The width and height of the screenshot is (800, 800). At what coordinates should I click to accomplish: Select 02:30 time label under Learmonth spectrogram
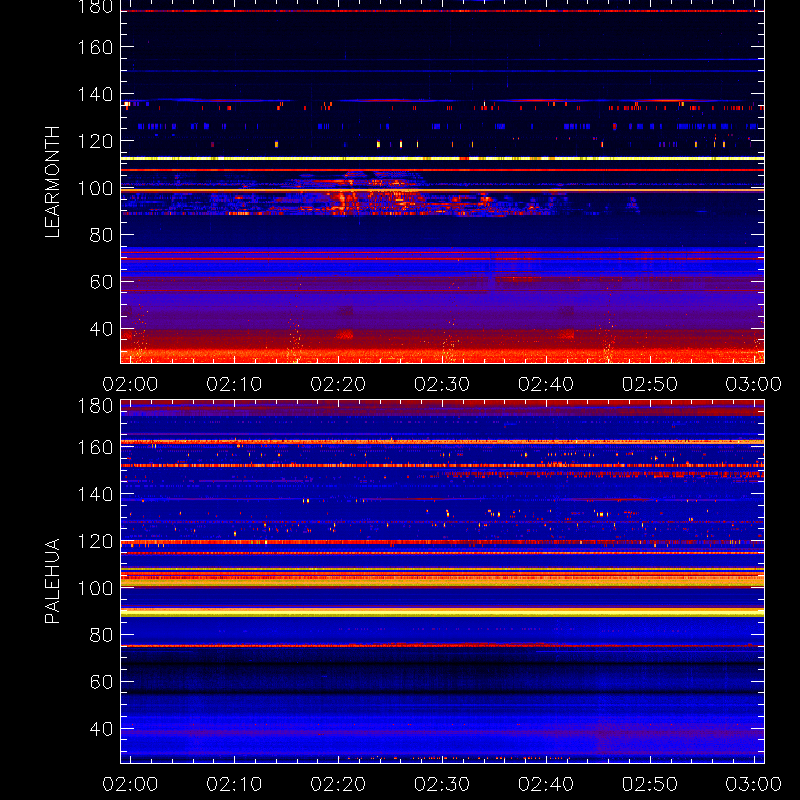[442, 384]
